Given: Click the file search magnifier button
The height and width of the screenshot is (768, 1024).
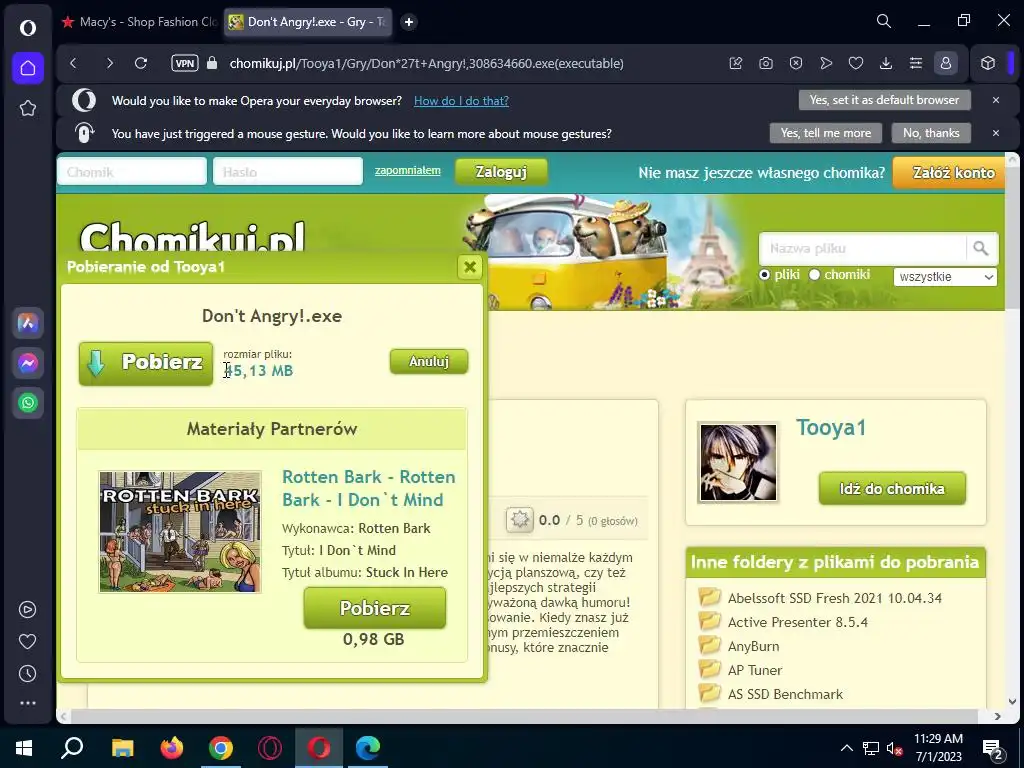Looking at the screenshot, I should (x=981, y=248).
